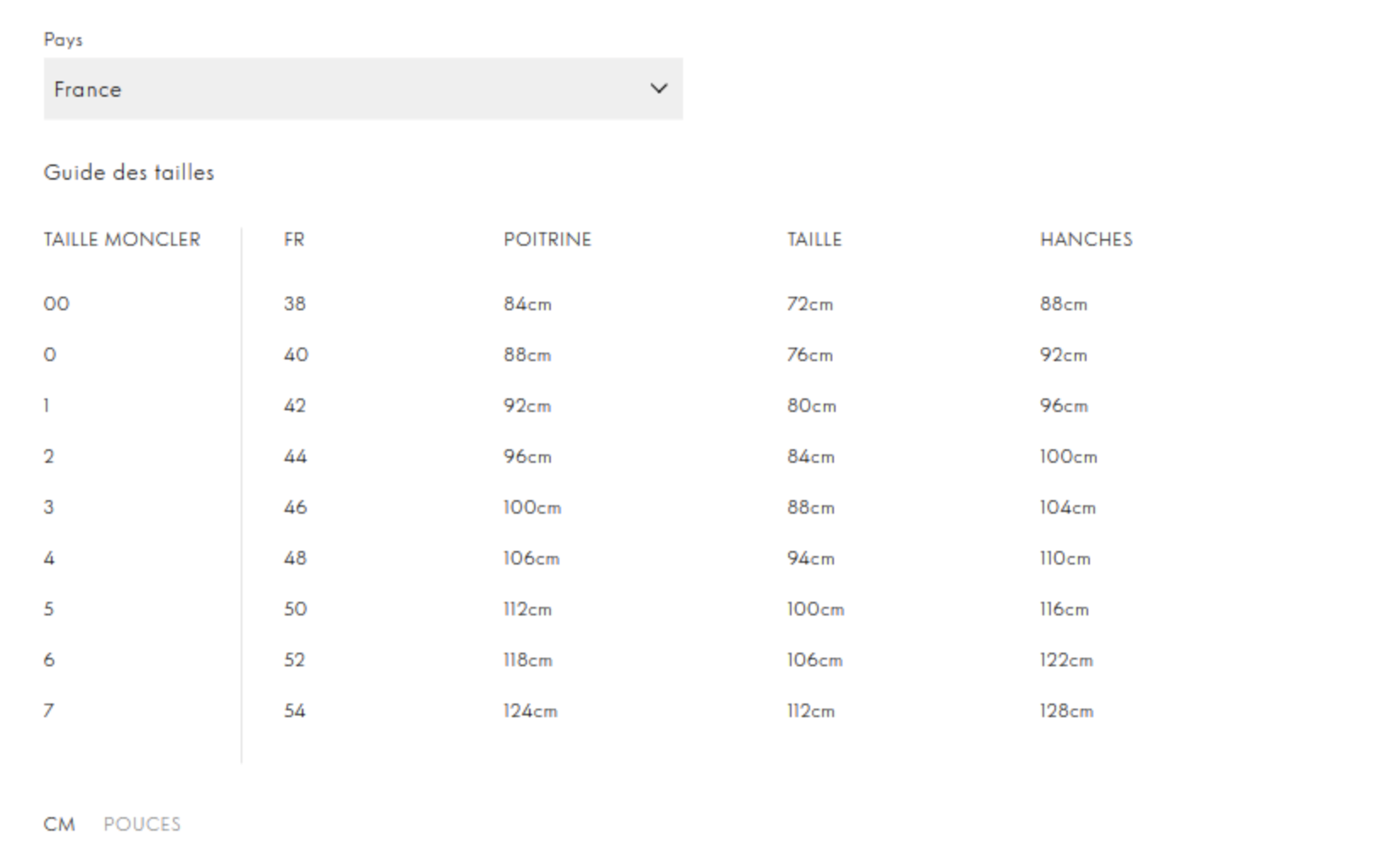Switch measurement units to POUCES
This screenshot has width=1373, height=868.
pyautogui.click(x=142, y=824)
